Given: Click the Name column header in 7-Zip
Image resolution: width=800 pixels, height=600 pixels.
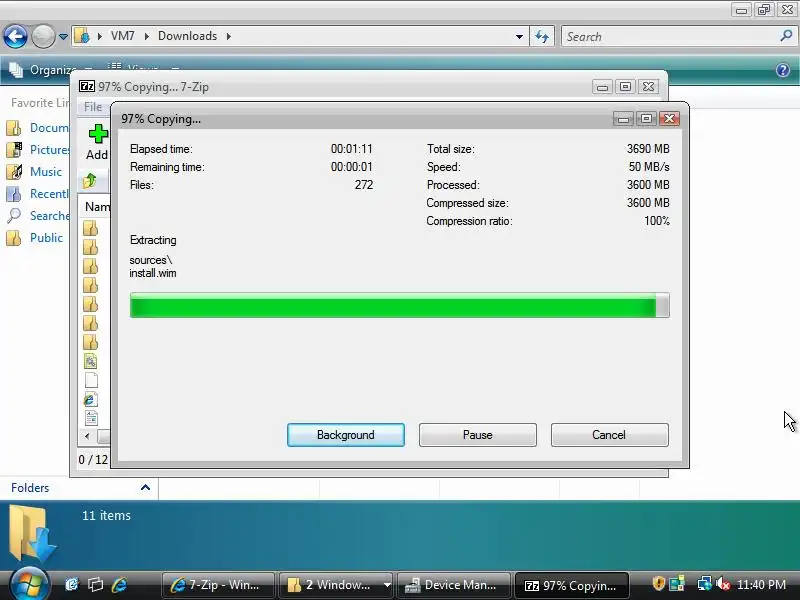Looking at the screenshot, I should point(97,207).
